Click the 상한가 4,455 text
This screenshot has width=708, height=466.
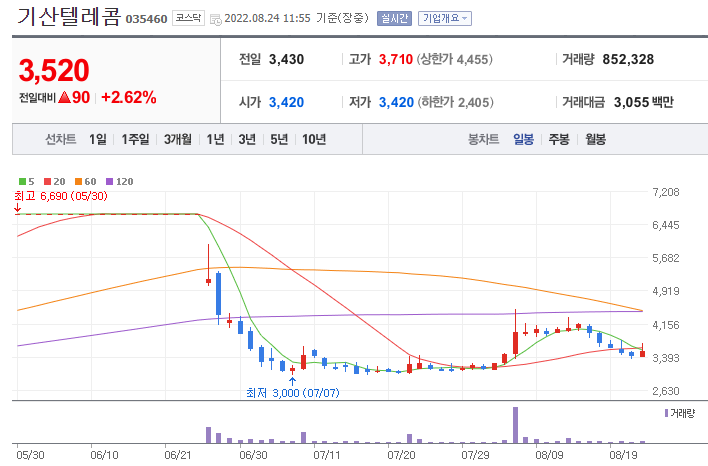tap(454, 59)
